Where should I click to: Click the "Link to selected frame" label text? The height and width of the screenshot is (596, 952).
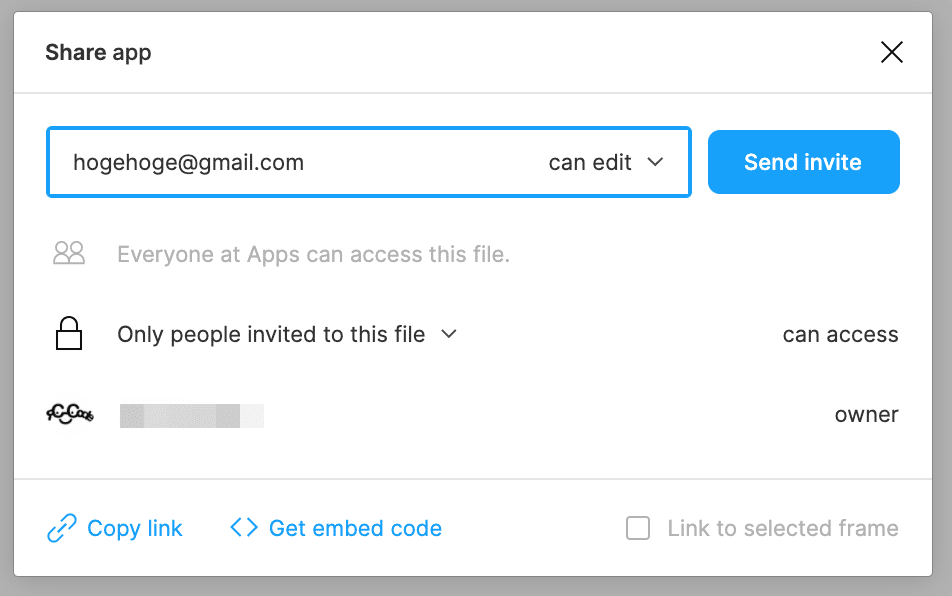(x=783, y=528)
